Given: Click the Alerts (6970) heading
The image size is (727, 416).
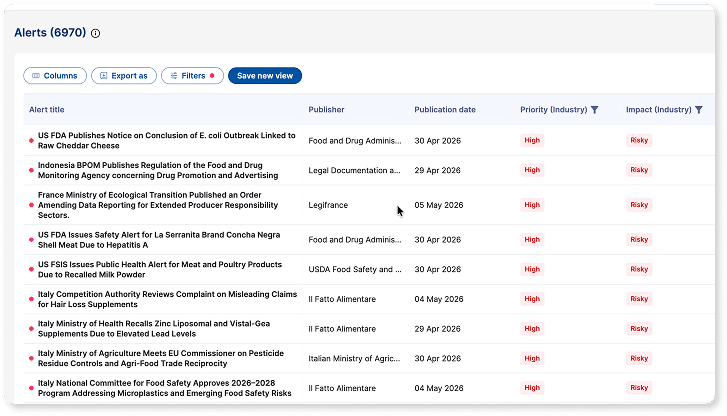Looking at the screenshot, I should [x=50, y=33].
